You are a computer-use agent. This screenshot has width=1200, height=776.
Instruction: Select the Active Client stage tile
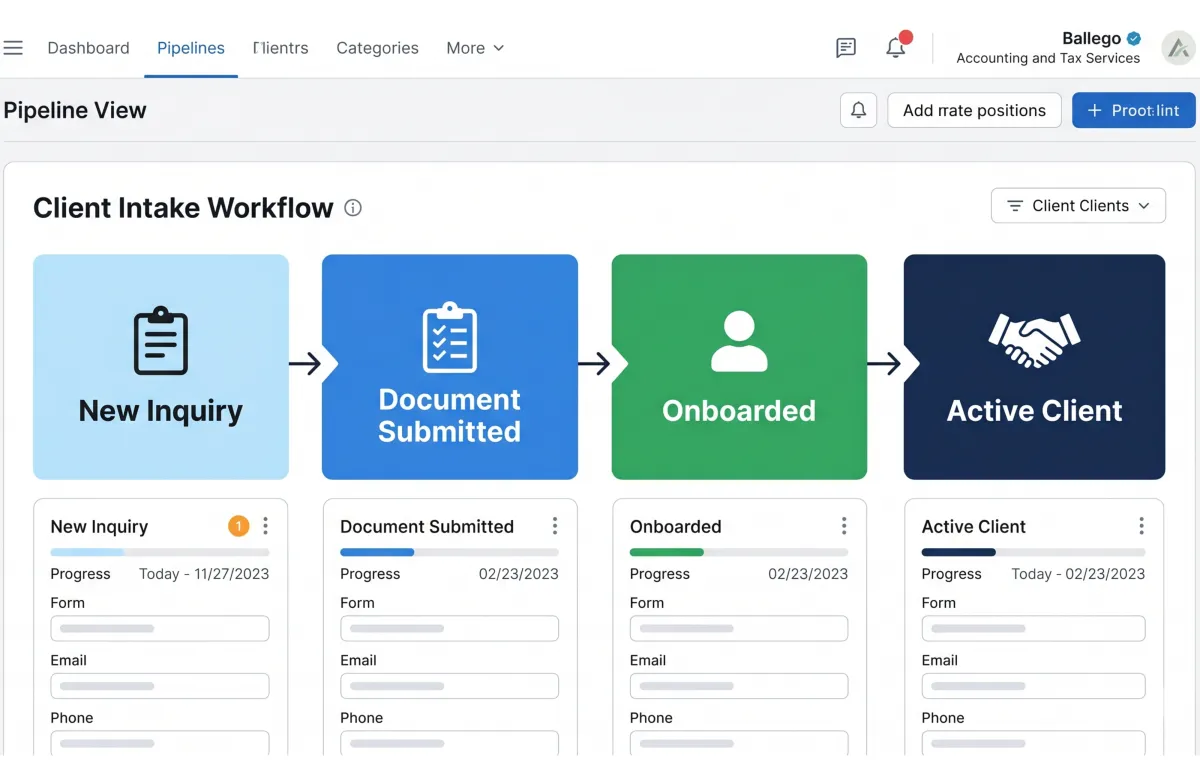coord(1034,367)
